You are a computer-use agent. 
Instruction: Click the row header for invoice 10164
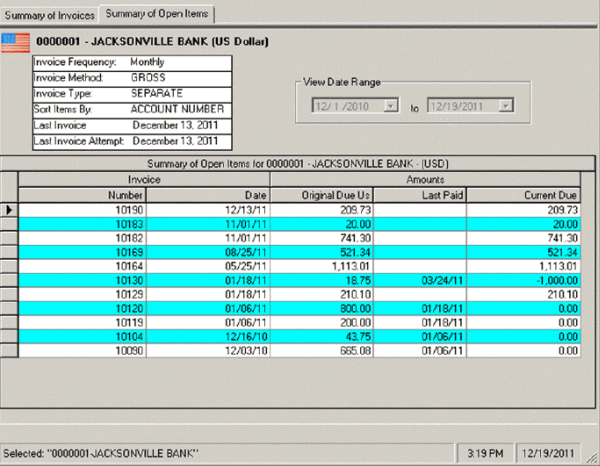(x=9, y=266)
